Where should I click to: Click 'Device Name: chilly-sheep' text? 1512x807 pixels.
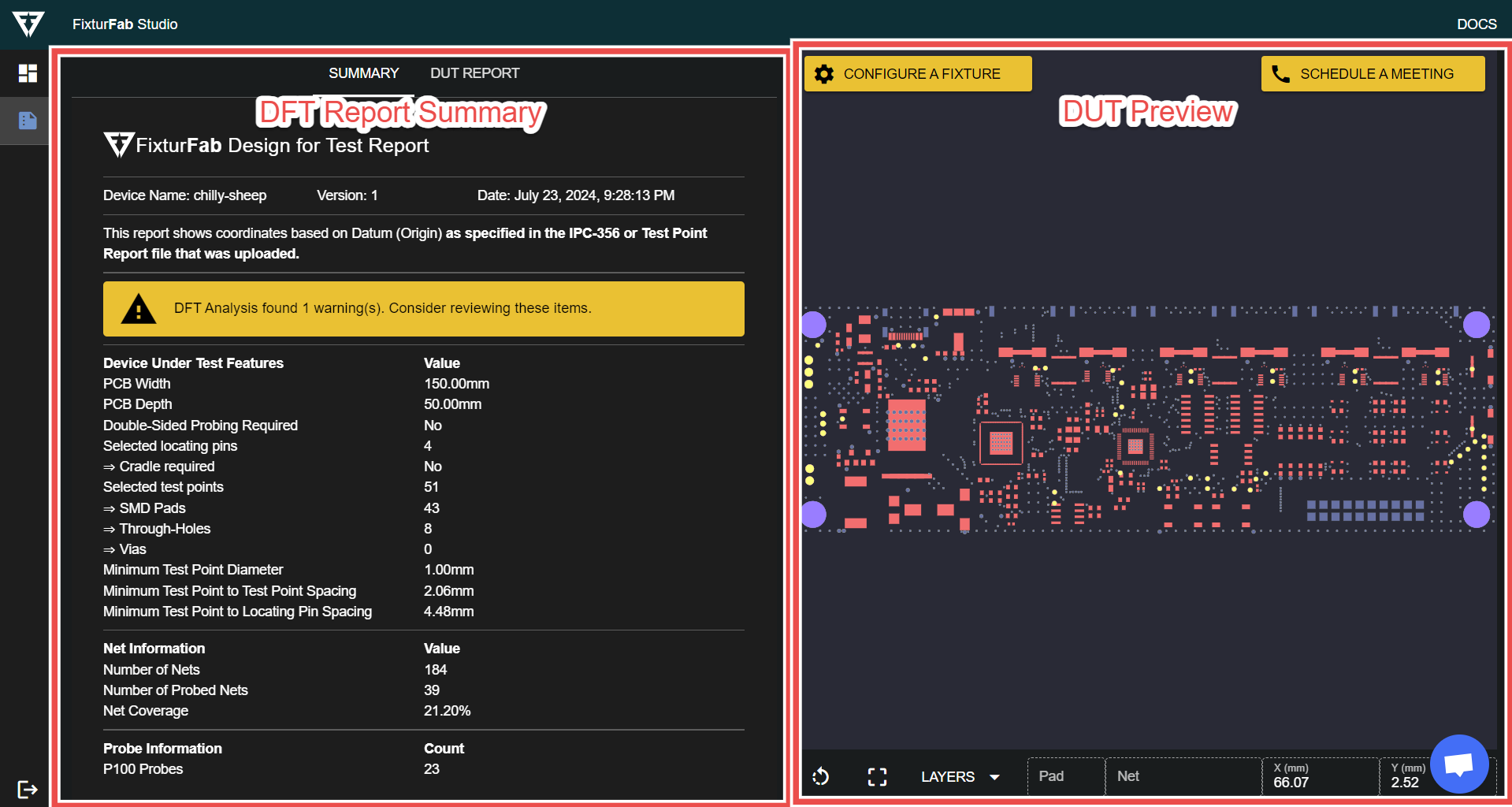pyautogui.click(x=185, y=195)
